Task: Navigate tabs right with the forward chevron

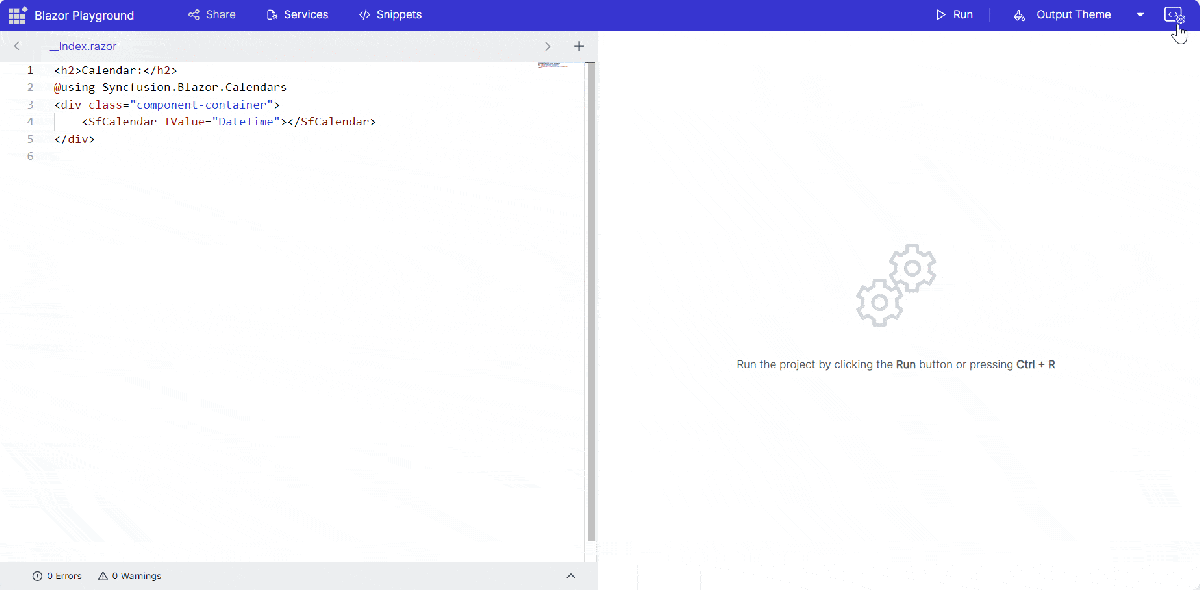Action: [547, 47]
